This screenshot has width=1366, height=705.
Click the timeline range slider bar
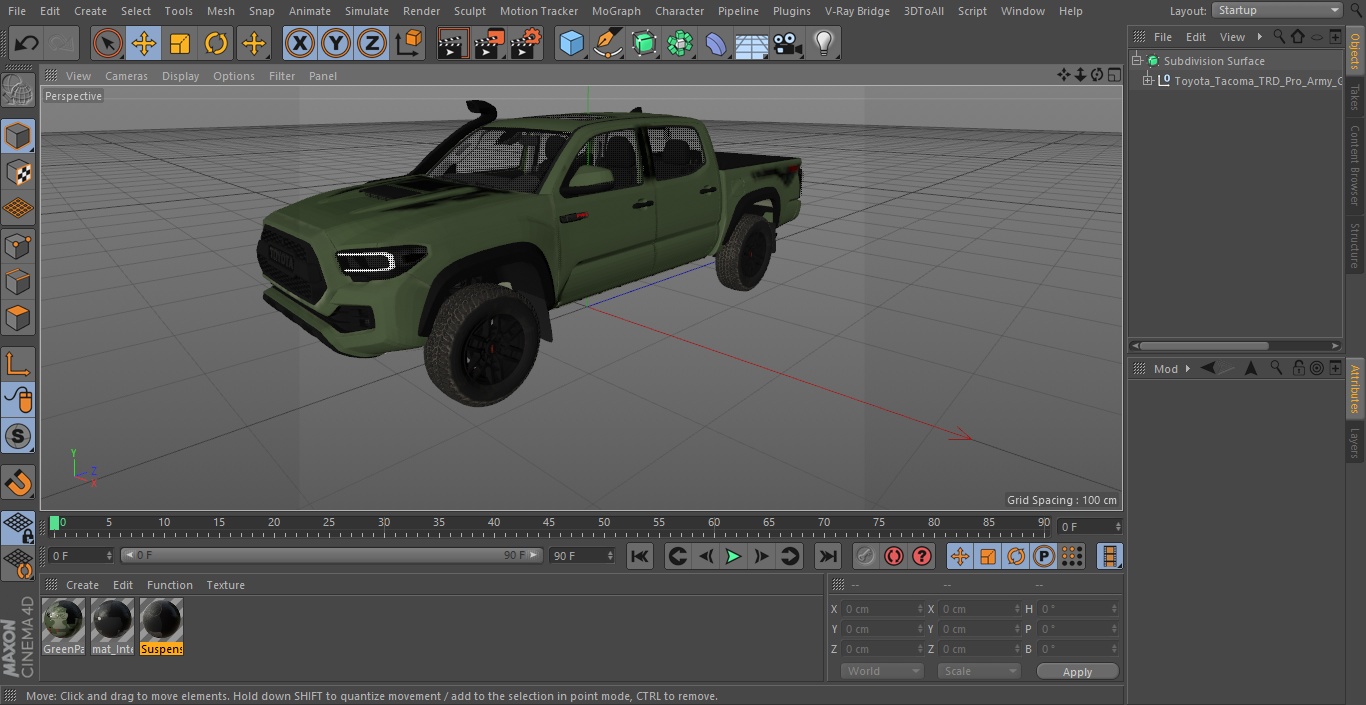point(331,555)
